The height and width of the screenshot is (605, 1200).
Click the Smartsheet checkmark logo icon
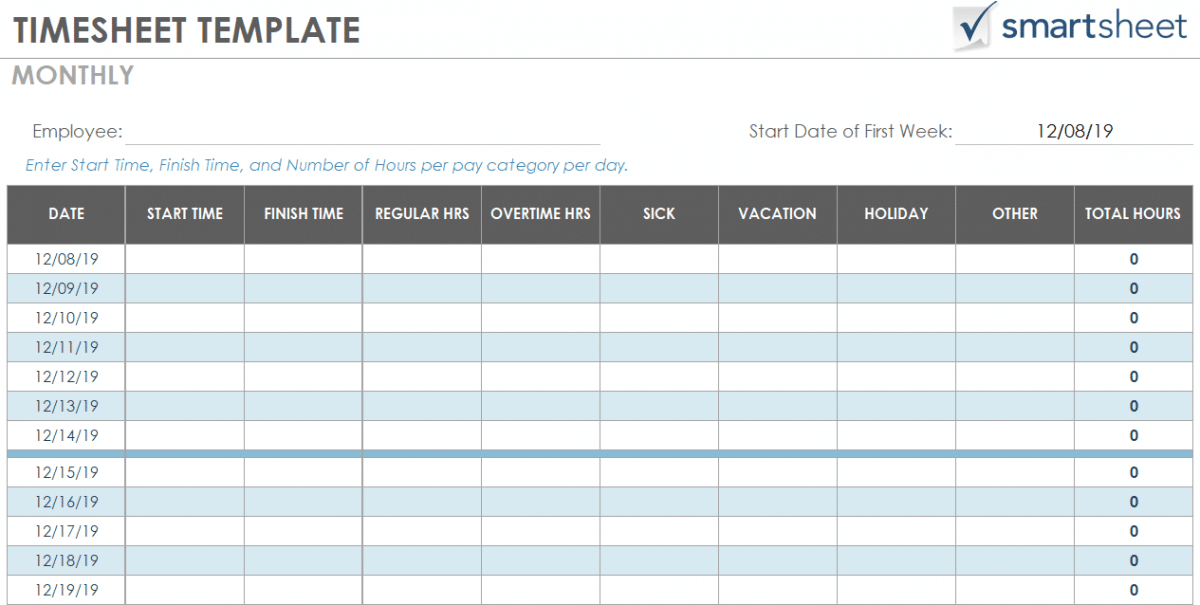click(975, 27)
